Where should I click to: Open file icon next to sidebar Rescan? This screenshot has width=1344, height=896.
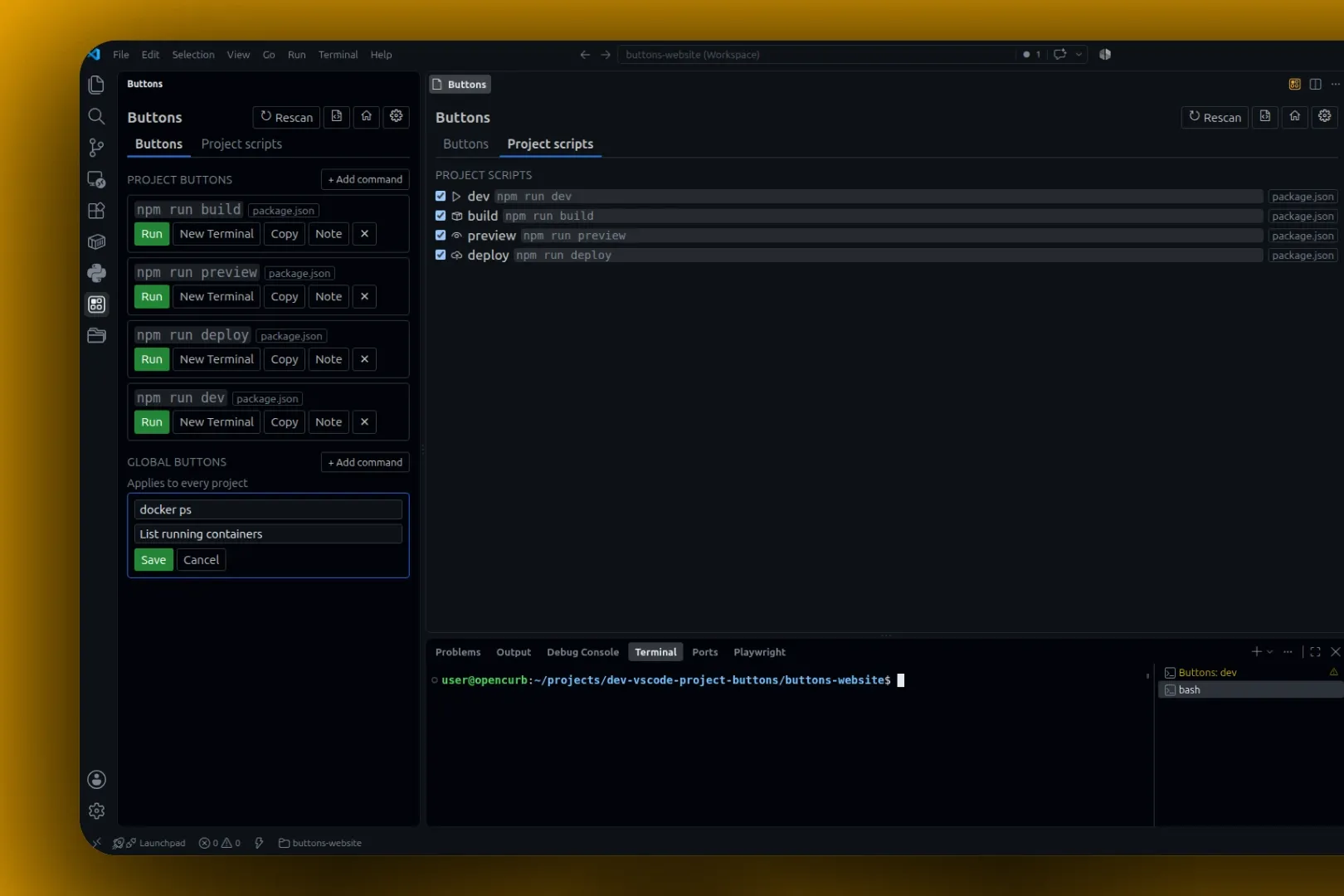coord(336,117)
